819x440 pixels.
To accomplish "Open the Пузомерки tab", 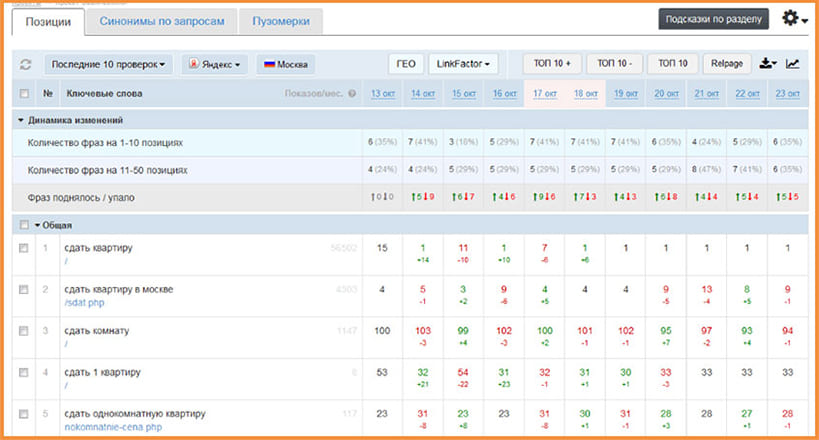I will coord(281,21).
